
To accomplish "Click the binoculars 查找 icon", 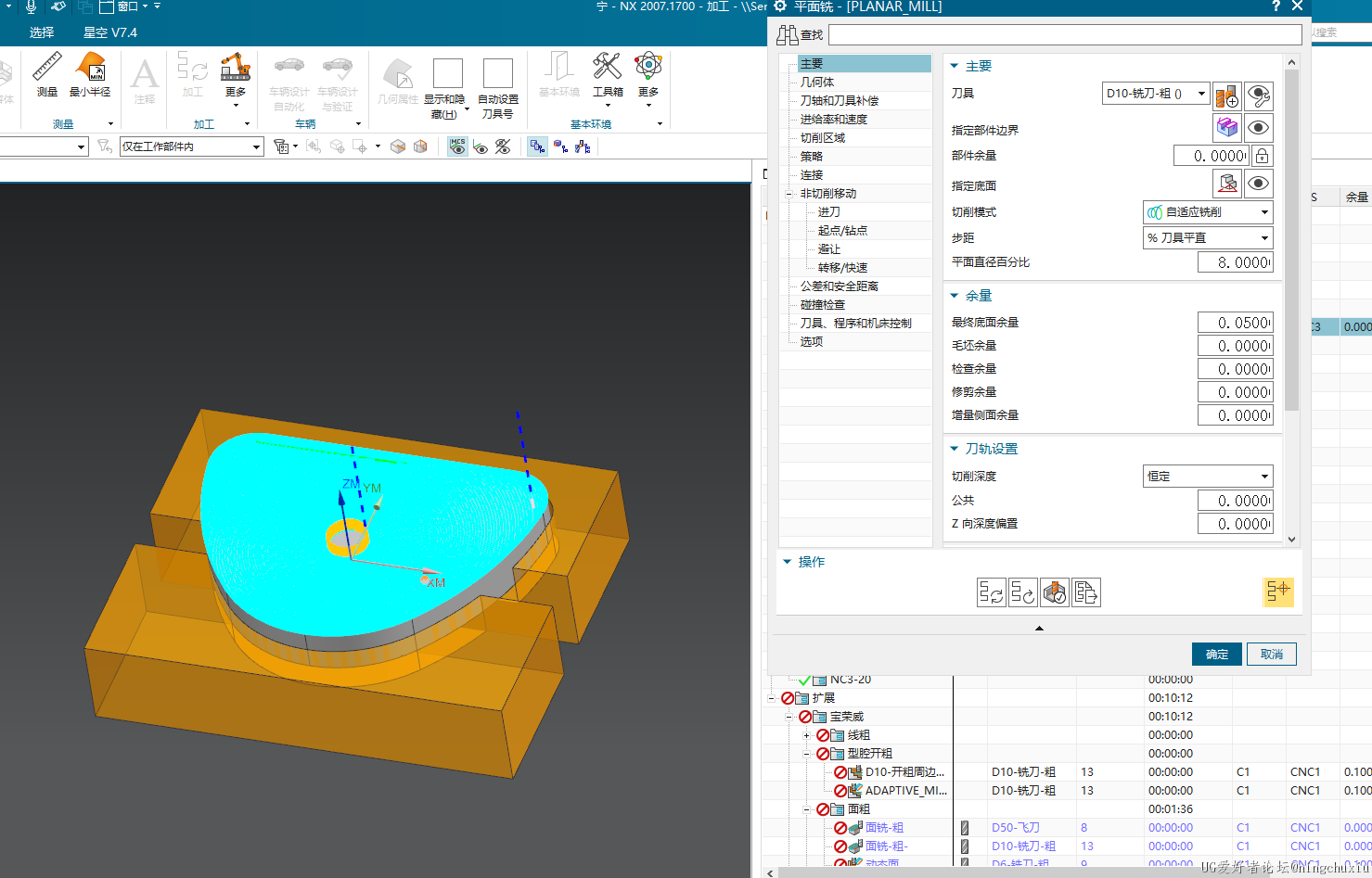I will pyautogui.click(x=788, y=35).
